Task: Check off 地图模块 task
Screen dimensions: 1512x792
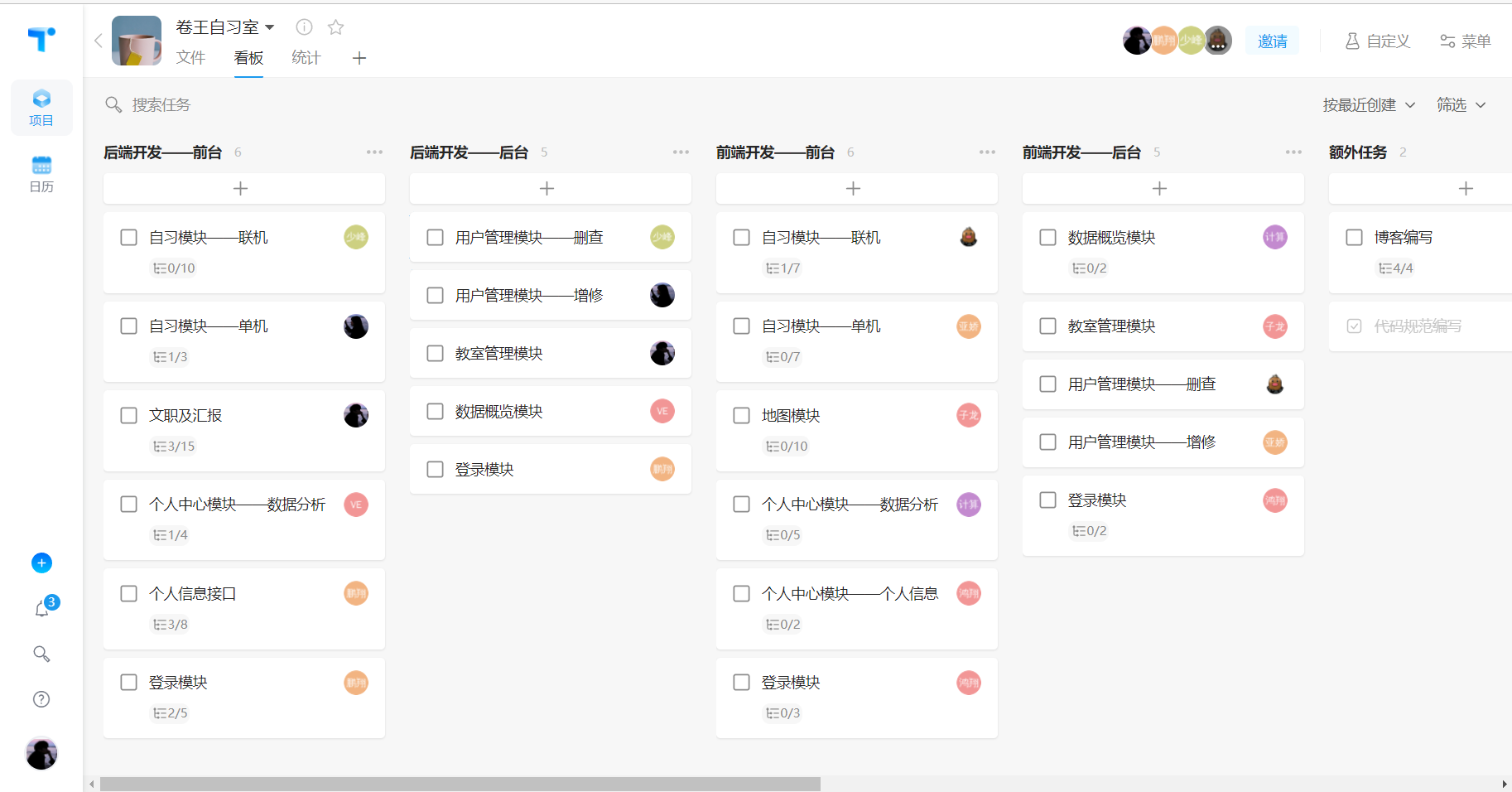Action: 742,415
